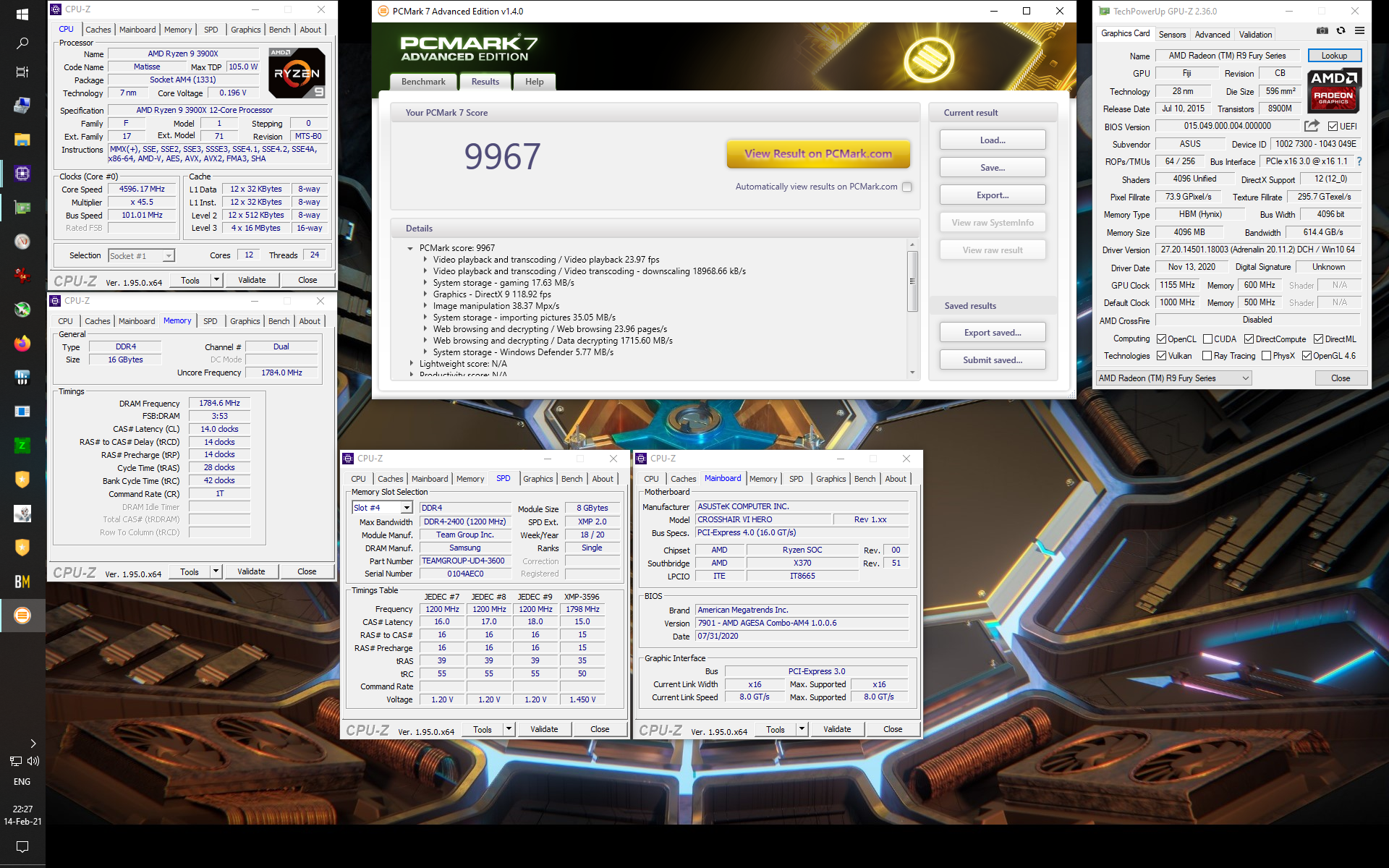Image resolution: width=1389 pixels, height=868 pixels.
Task: Take a GPU-Z screenshot with the camera icon
Action: (x=1322, y=30)
